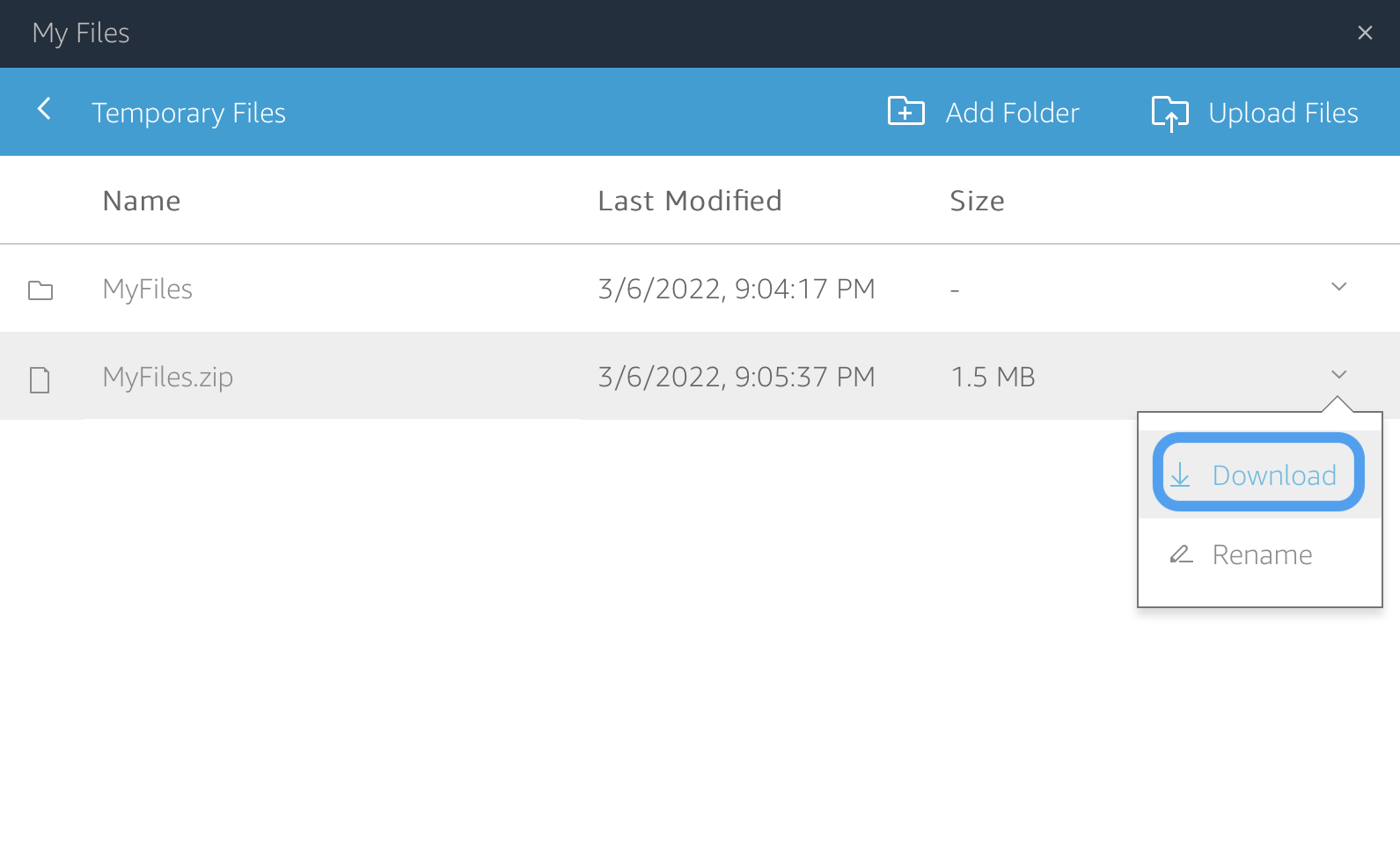
Task: Click the MyFiles folder icon
Action: [x=40, y=290]
